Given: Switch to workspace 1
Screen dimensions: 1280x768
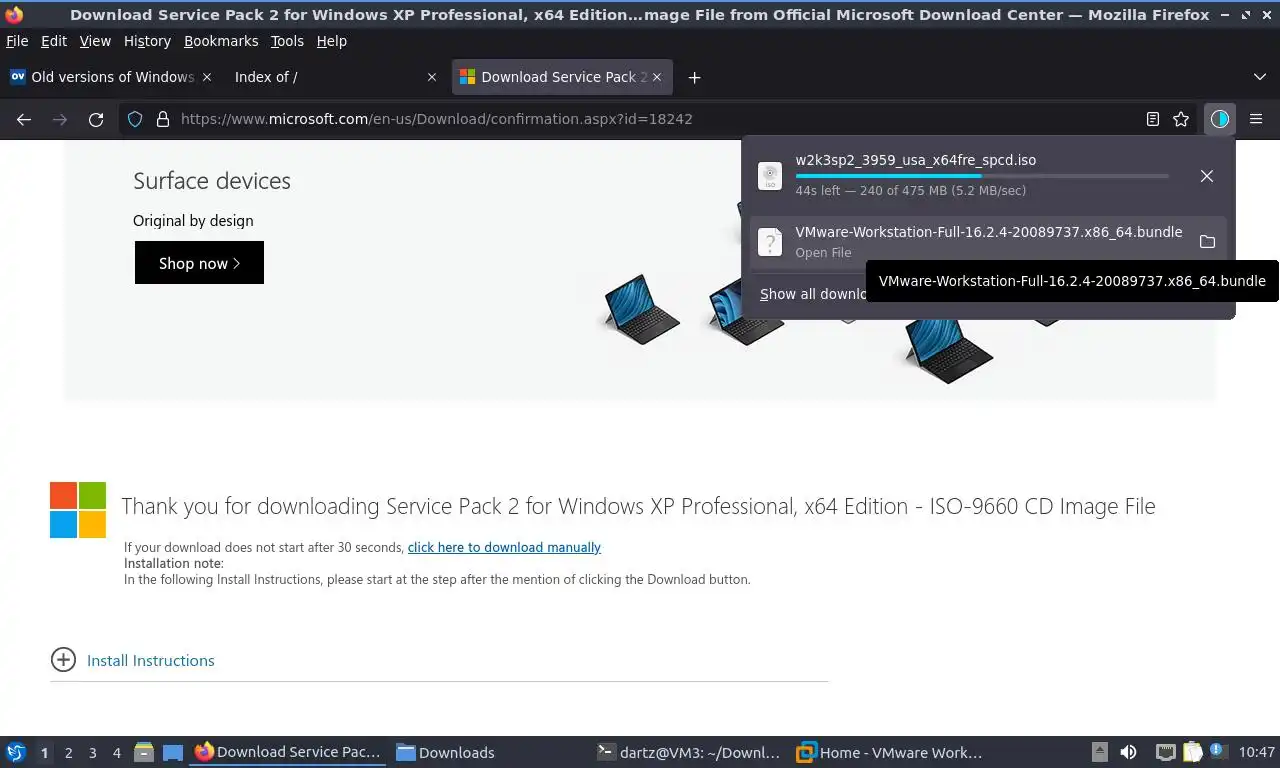Looking at the screenshot, I should (44, 753).
